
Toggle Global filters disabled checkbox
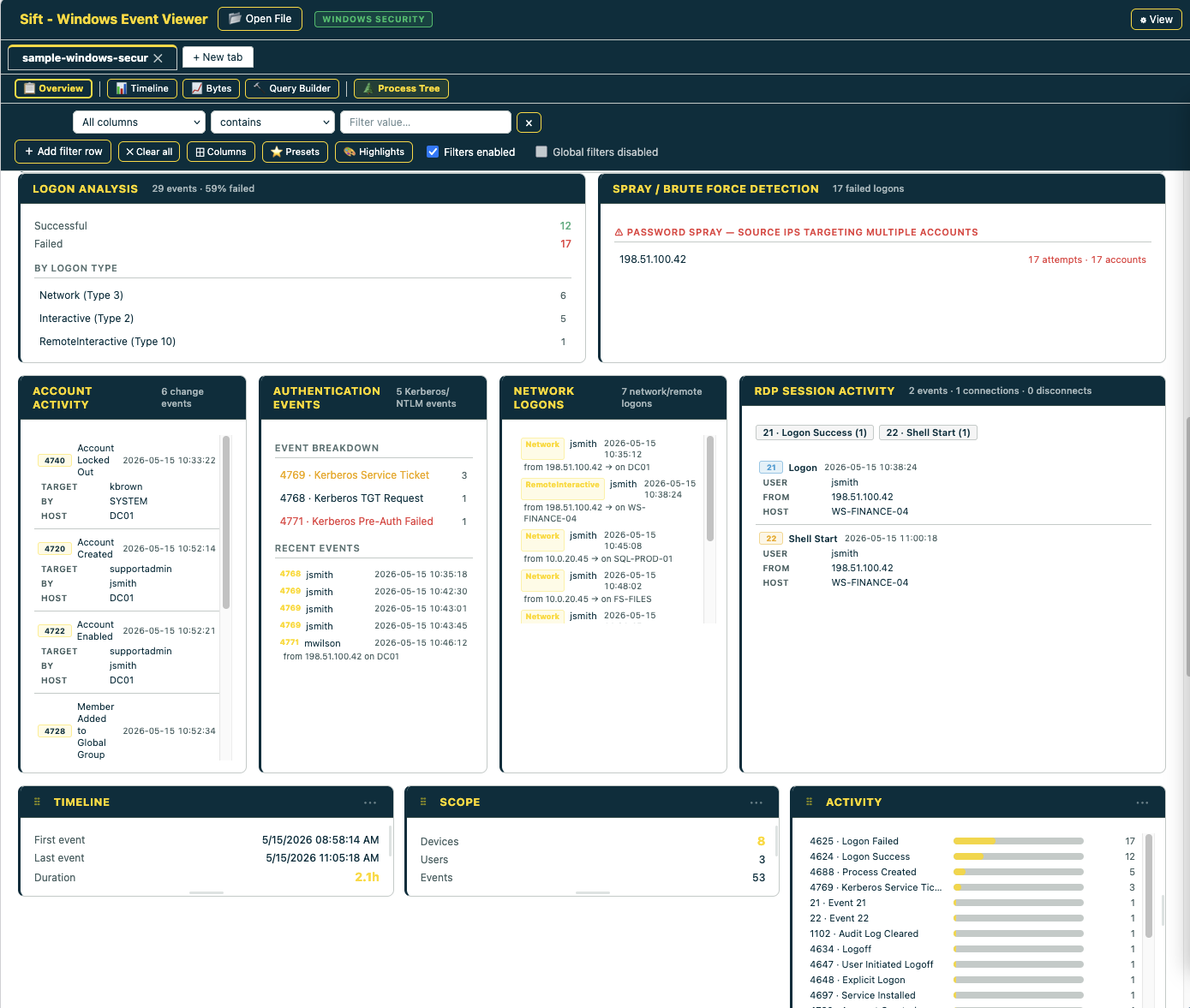(x=541, y=152)
